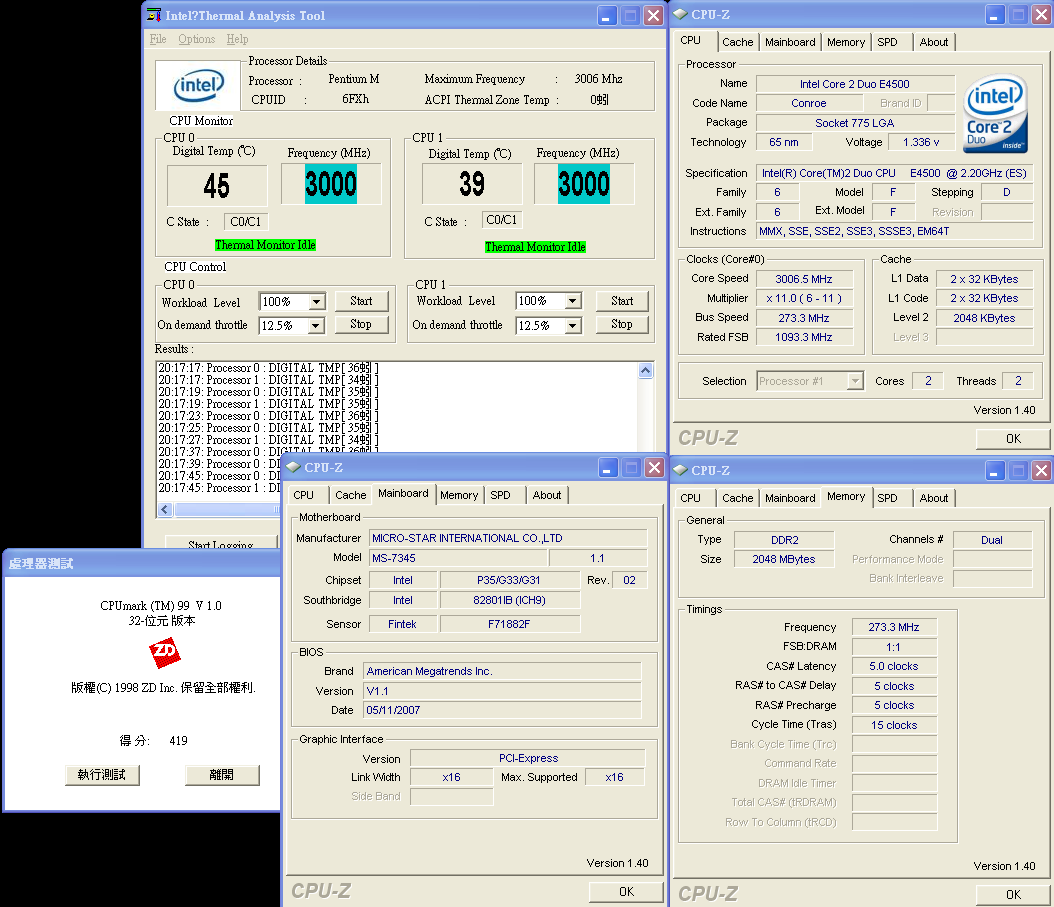Screen dimensions: 1054x907
Task: Click results log horizontal scroll-left arrow
Action: pos(165,510)
